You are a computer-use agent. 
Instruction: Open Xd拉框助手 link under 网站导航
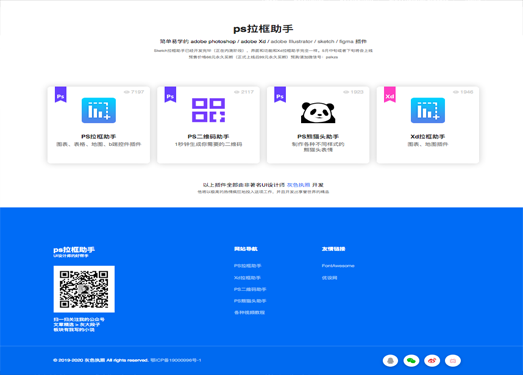[x=247, y=278]
